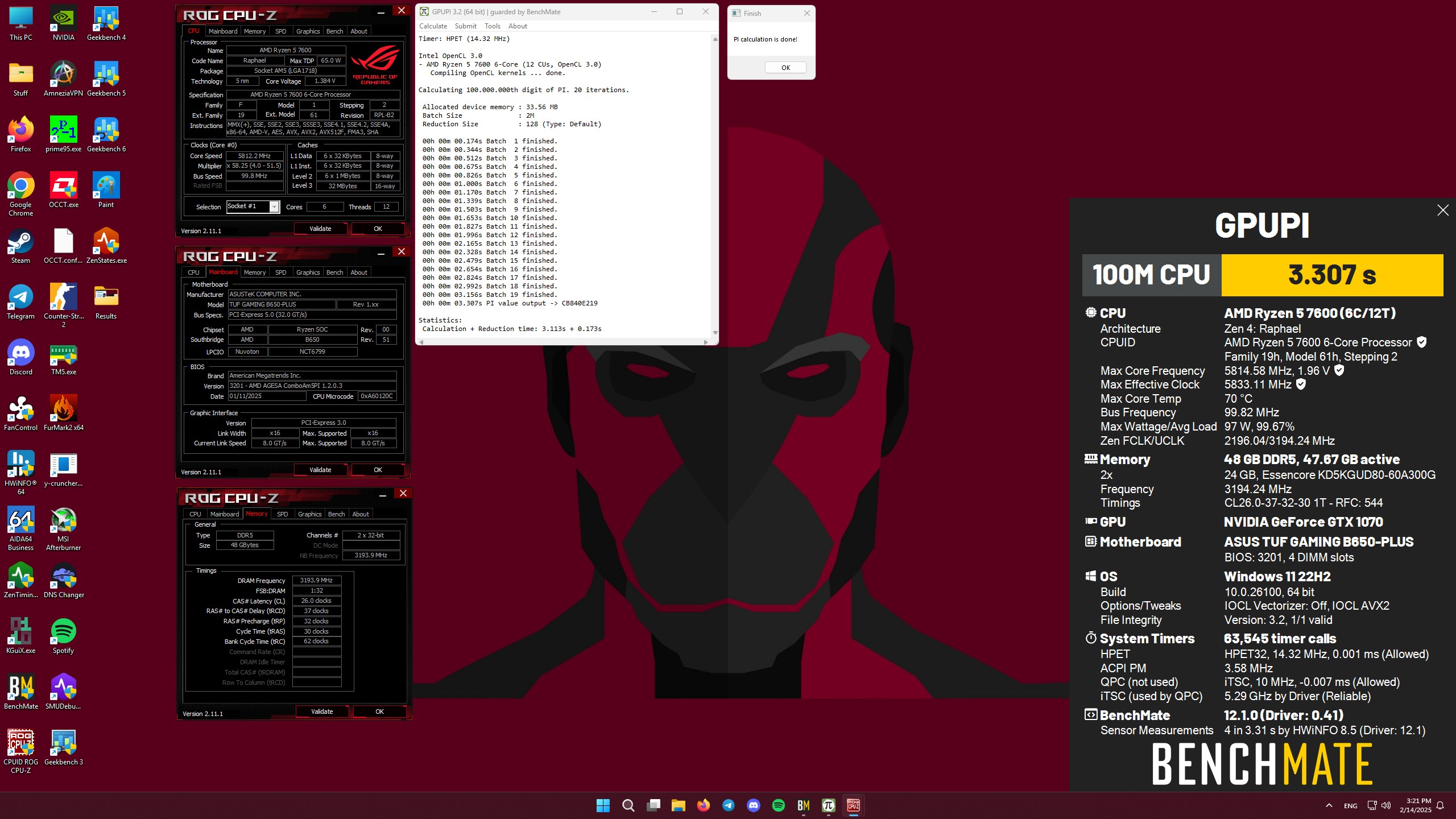The height and width of the screenshot is (819, 1456).
Task: Show hidden tray icons chevron
Action: point(1329,805)
